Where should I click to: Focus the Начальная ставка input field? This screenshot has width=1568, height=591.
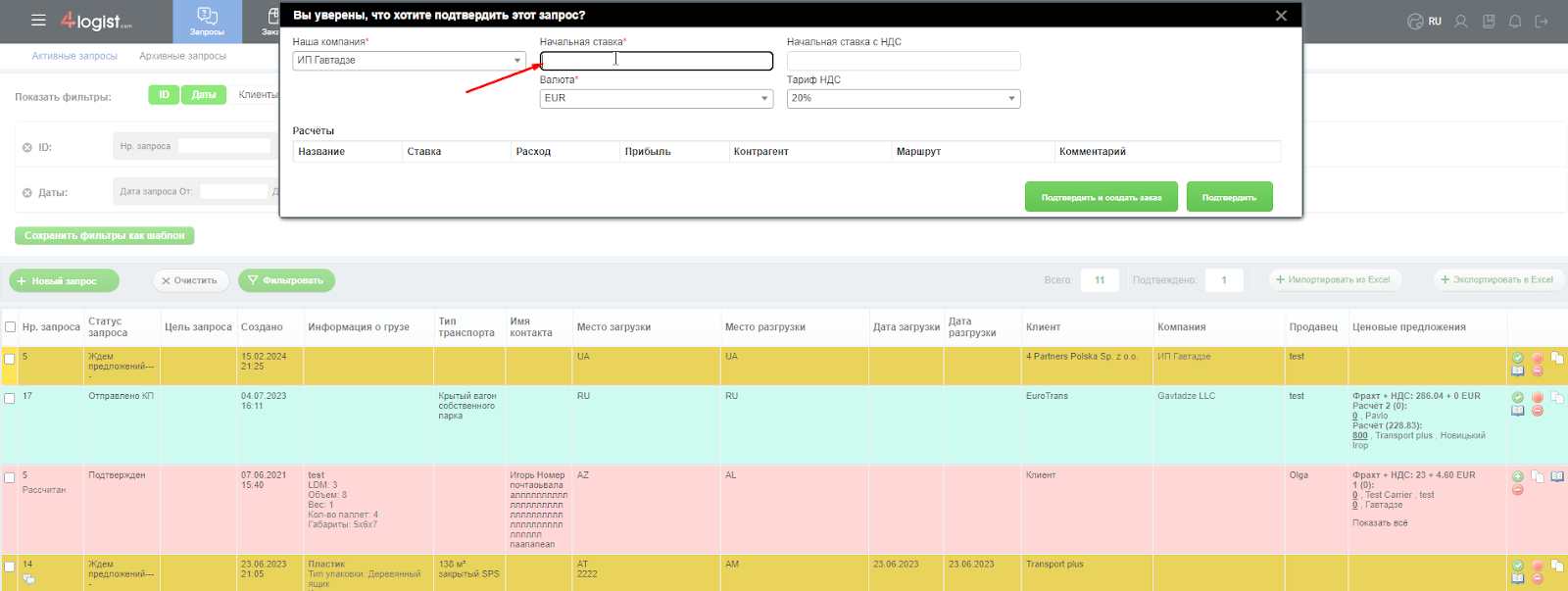[x=657, y=61]
